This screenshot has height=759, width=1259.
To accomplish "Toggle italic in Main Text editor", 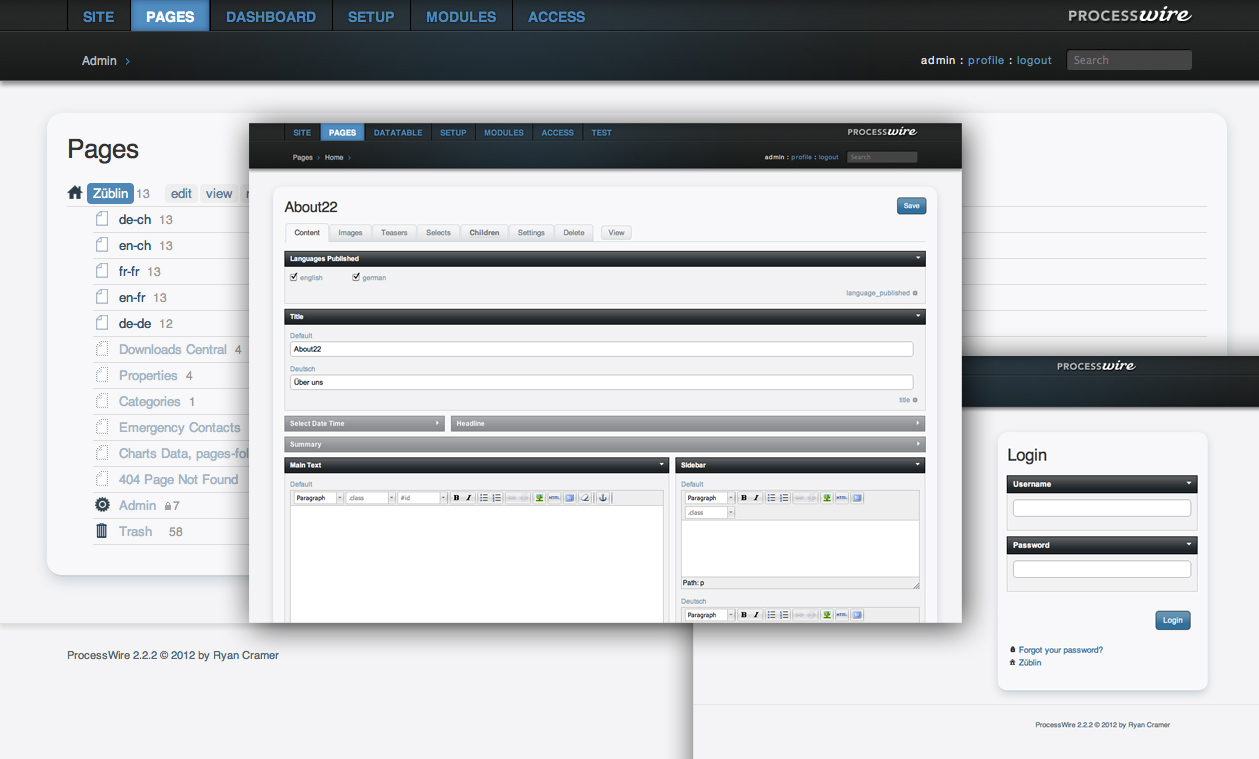I will (x=468, y=498).
